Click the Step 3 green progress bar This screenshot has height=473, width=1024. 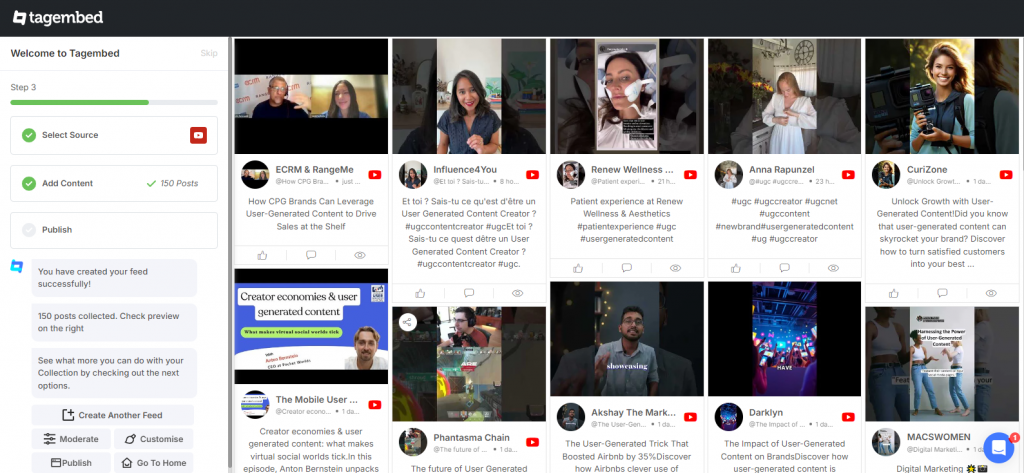pos(80,103)
